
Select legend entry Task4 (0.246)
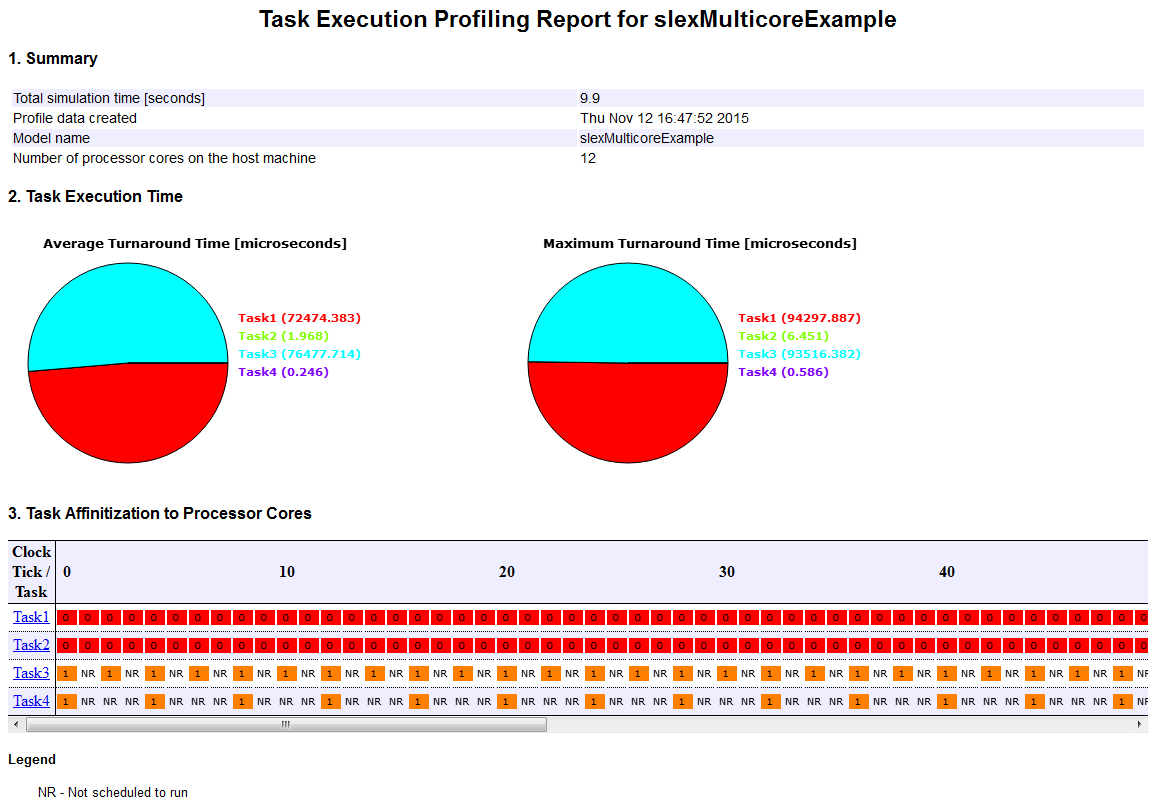coord(284,372)
